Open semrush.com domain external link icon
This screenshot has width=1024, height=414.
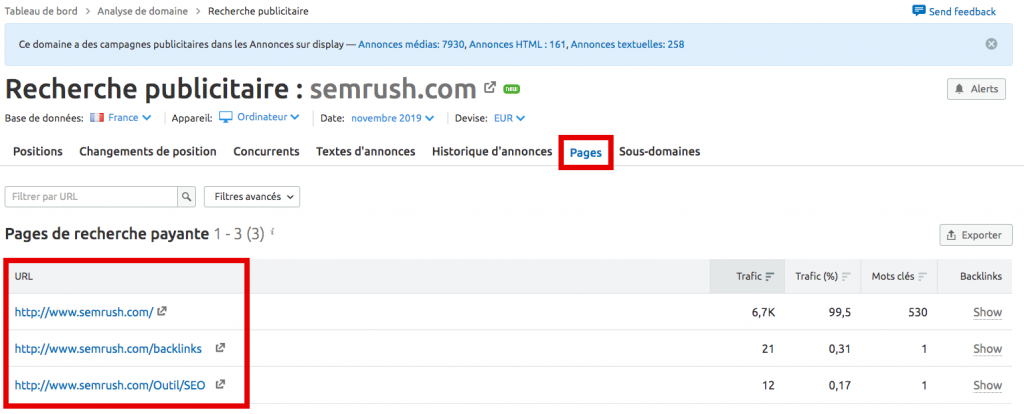click(x=489, y=87)
